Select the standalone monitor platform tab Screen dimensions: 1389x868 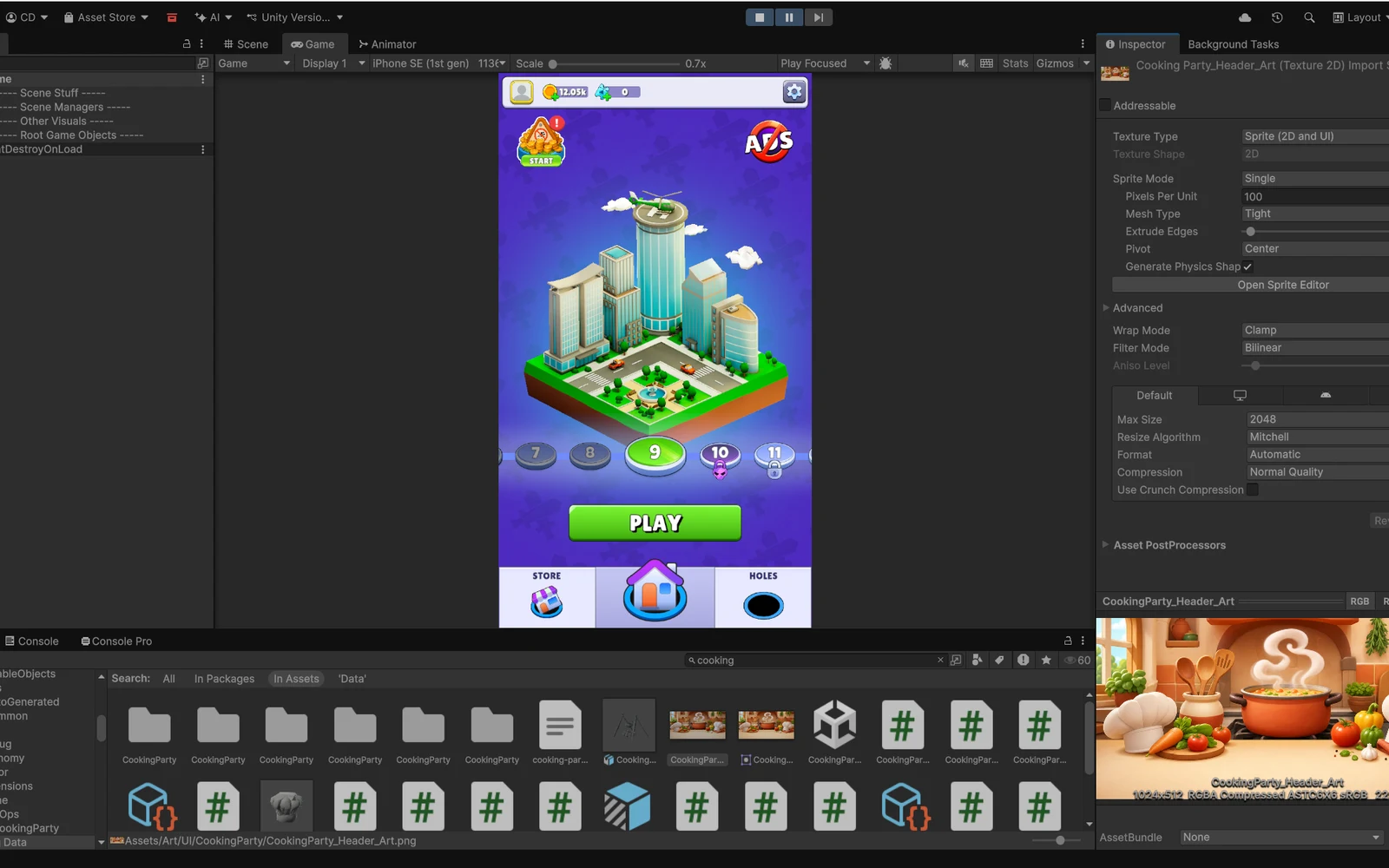1240,396
